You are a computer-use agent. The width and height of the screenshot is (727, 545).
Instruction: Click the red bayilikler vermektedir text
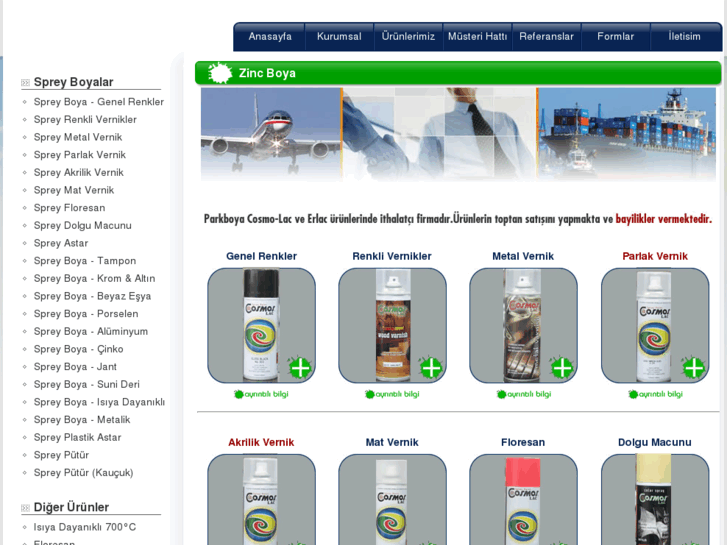(663, 219)
